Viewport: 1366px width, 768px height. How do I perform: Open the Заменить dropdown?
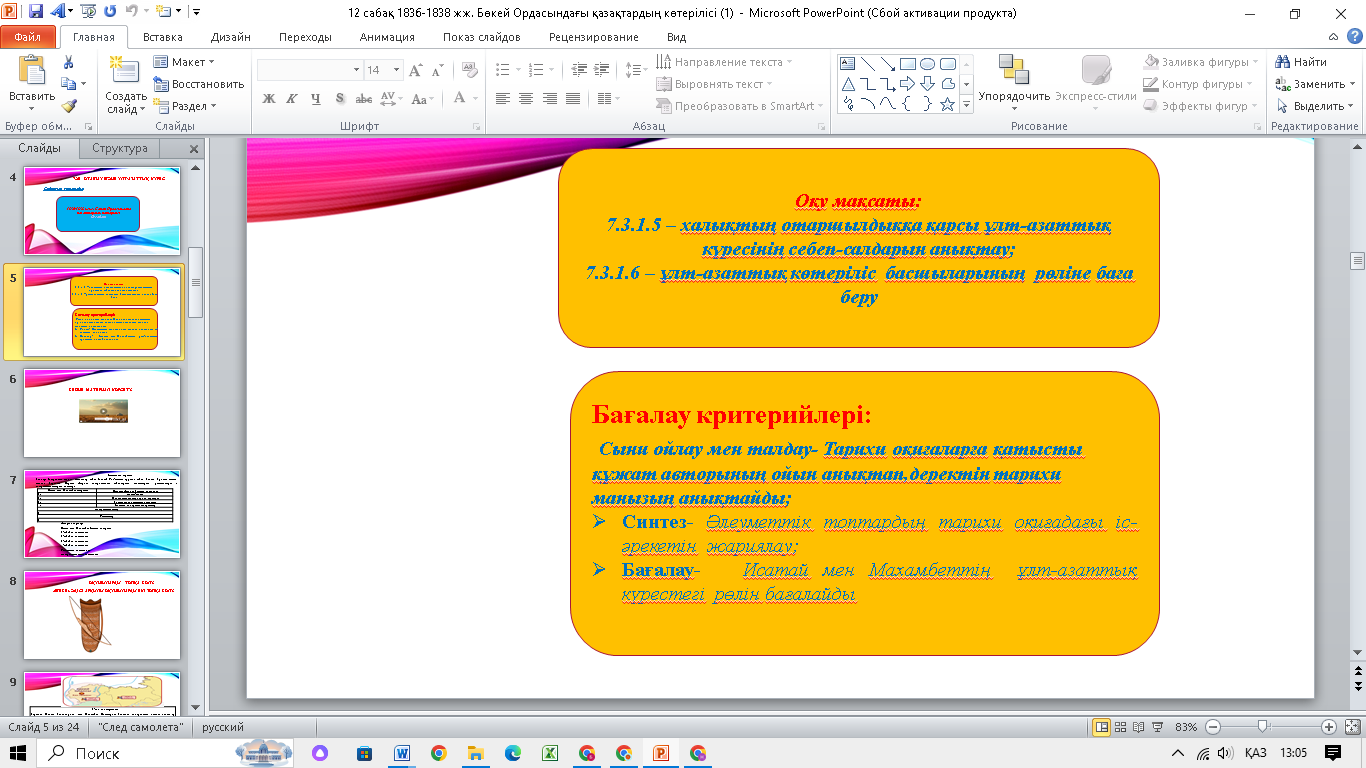[1316, 84]
